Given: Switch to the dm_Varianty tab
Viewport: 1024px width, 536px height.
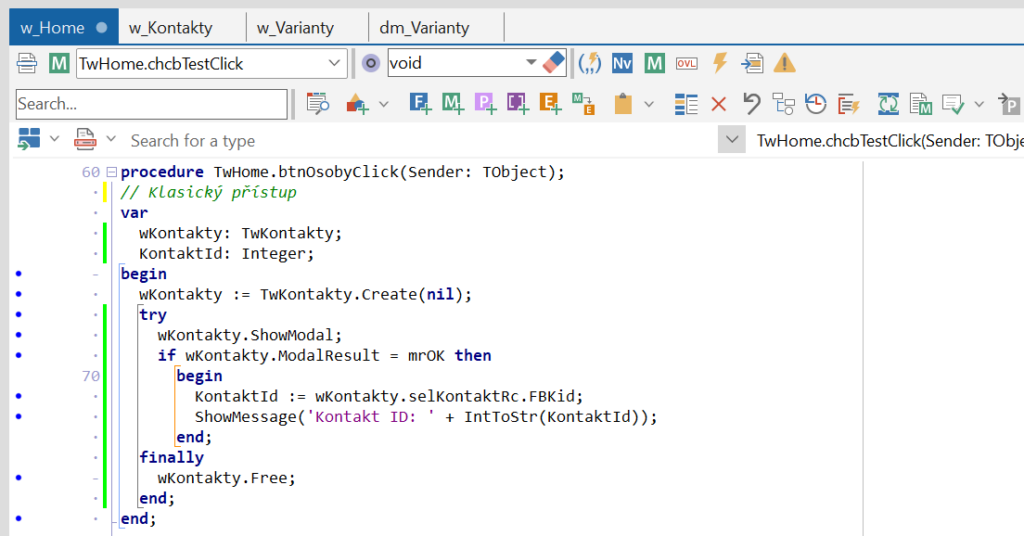Looking at the screenshot, I should pos(424,28).
